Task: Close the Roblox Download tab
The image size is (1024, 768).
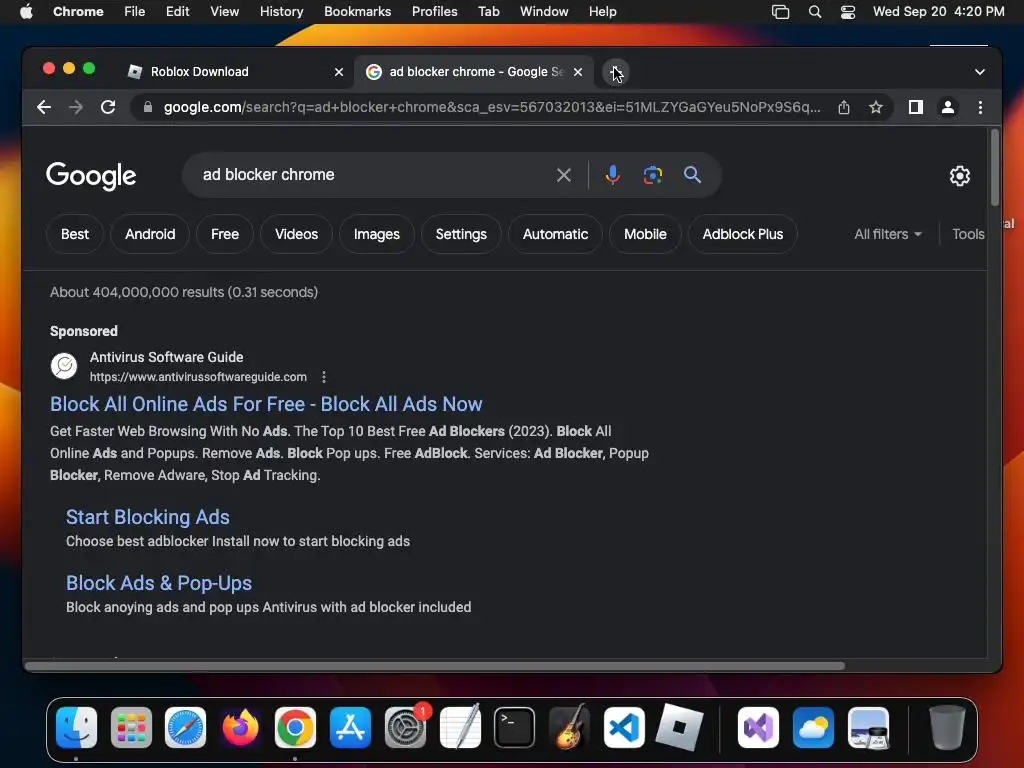Action: [338, 72]
